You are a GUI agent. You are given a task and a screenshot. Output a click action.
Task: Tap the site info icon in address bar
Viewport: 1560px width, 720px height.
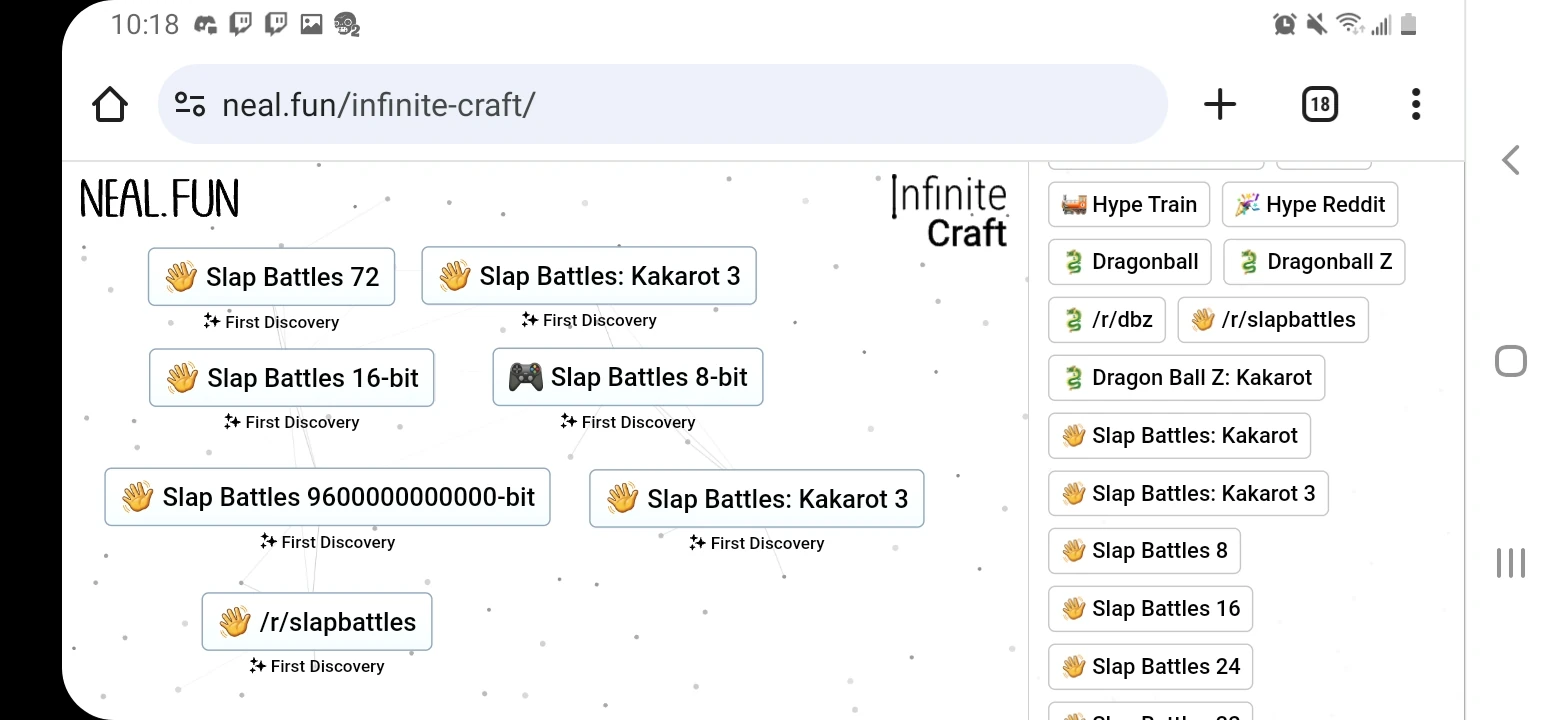[x=189, y=105]
